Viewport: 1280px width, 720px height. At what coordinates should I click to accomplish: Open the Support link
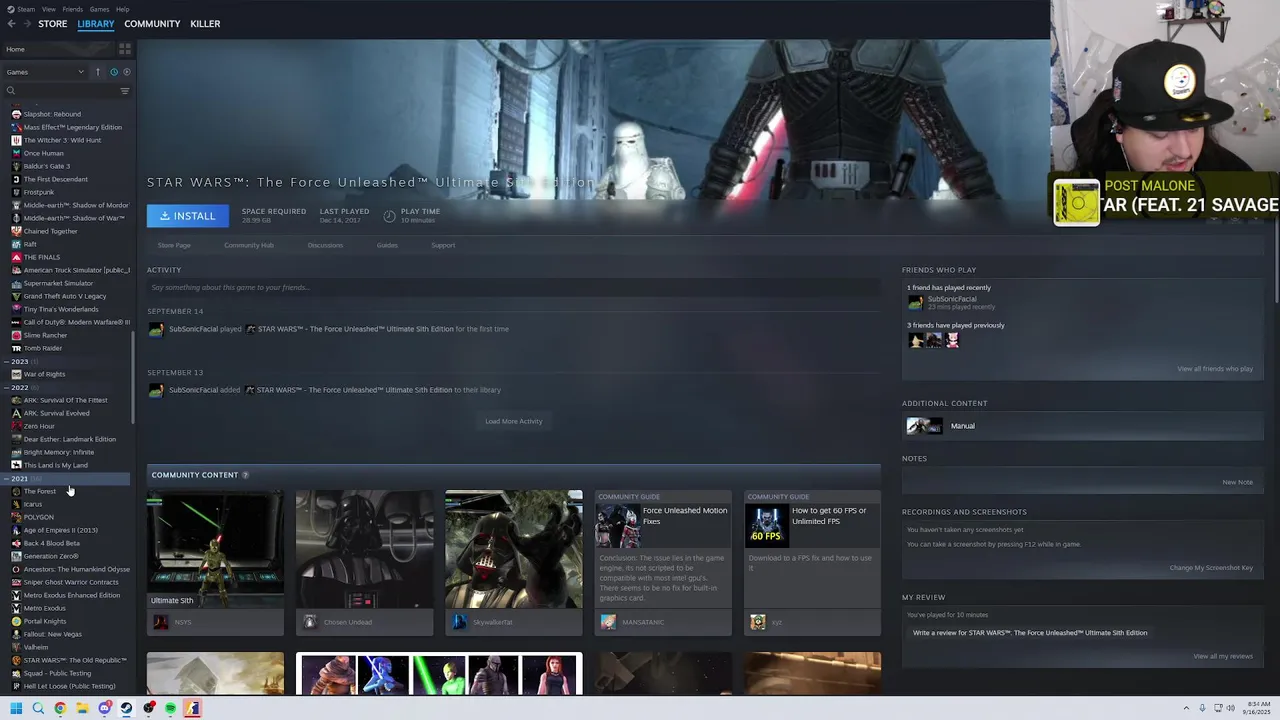(x=443, y=245)
